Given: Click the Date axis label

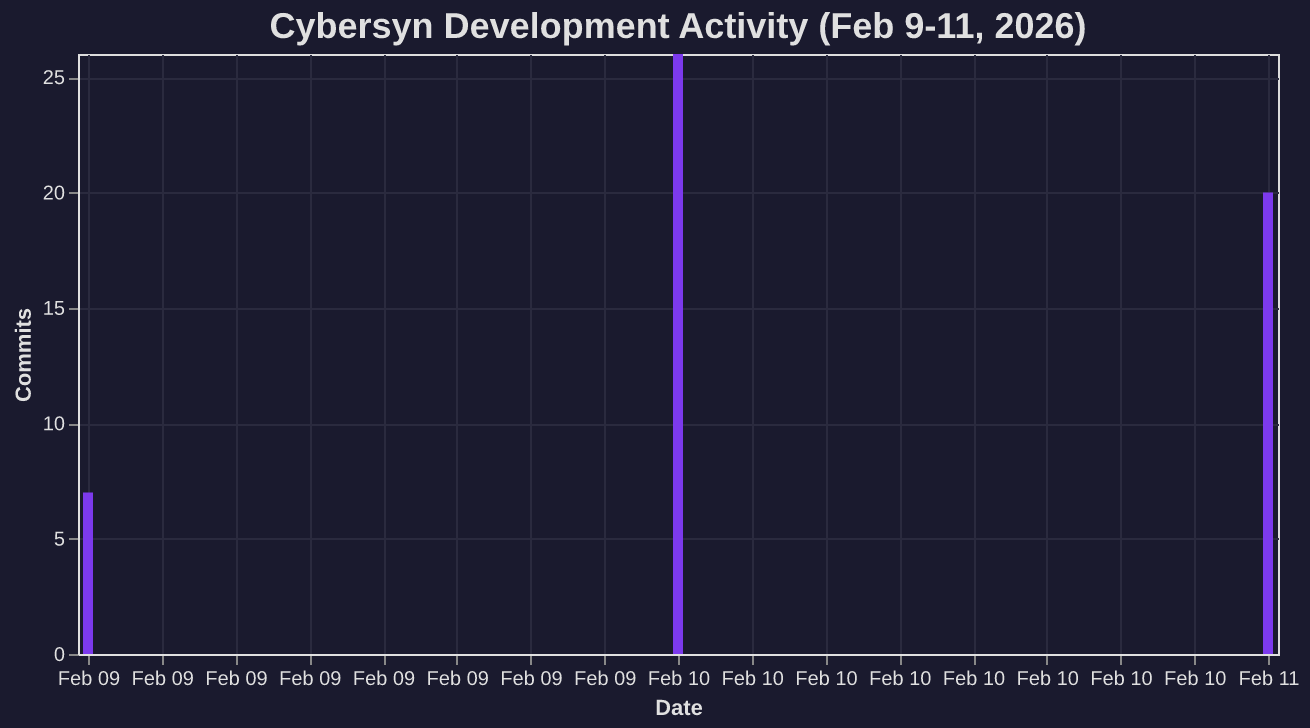Looking at the screenshot, I should pyautogui.click(x=679, y=707).
